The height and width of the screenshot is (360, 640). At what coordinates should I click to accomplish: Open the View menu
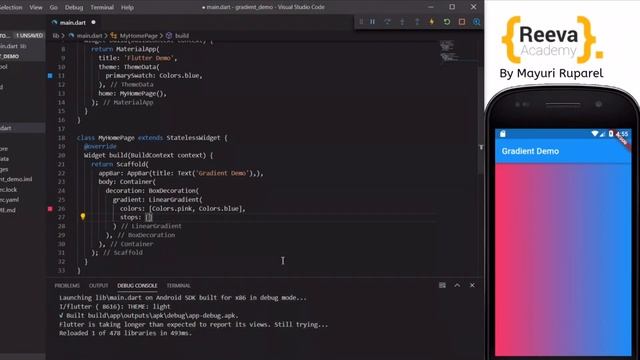(36, 7)
